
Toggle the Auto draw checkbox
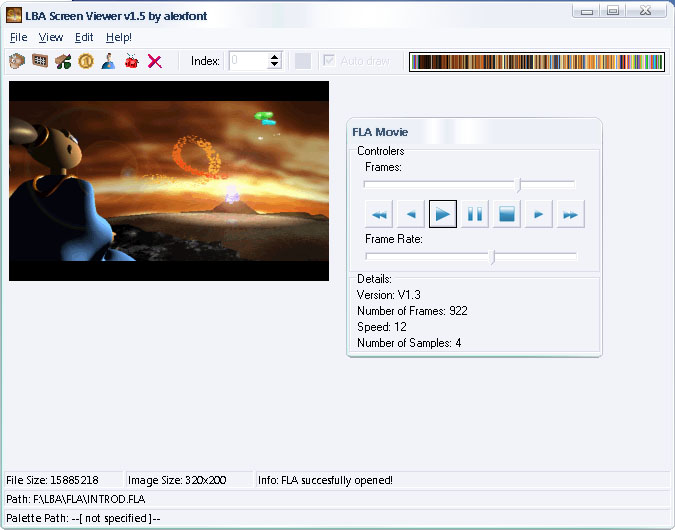pos(329,61)
